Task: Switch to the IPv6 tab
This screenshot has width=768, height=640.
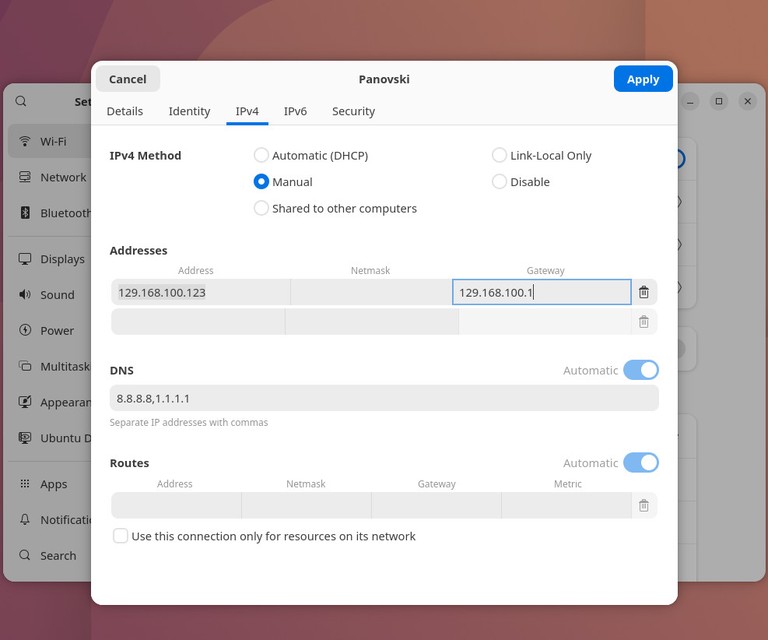Action: click(x=295, y=111)
